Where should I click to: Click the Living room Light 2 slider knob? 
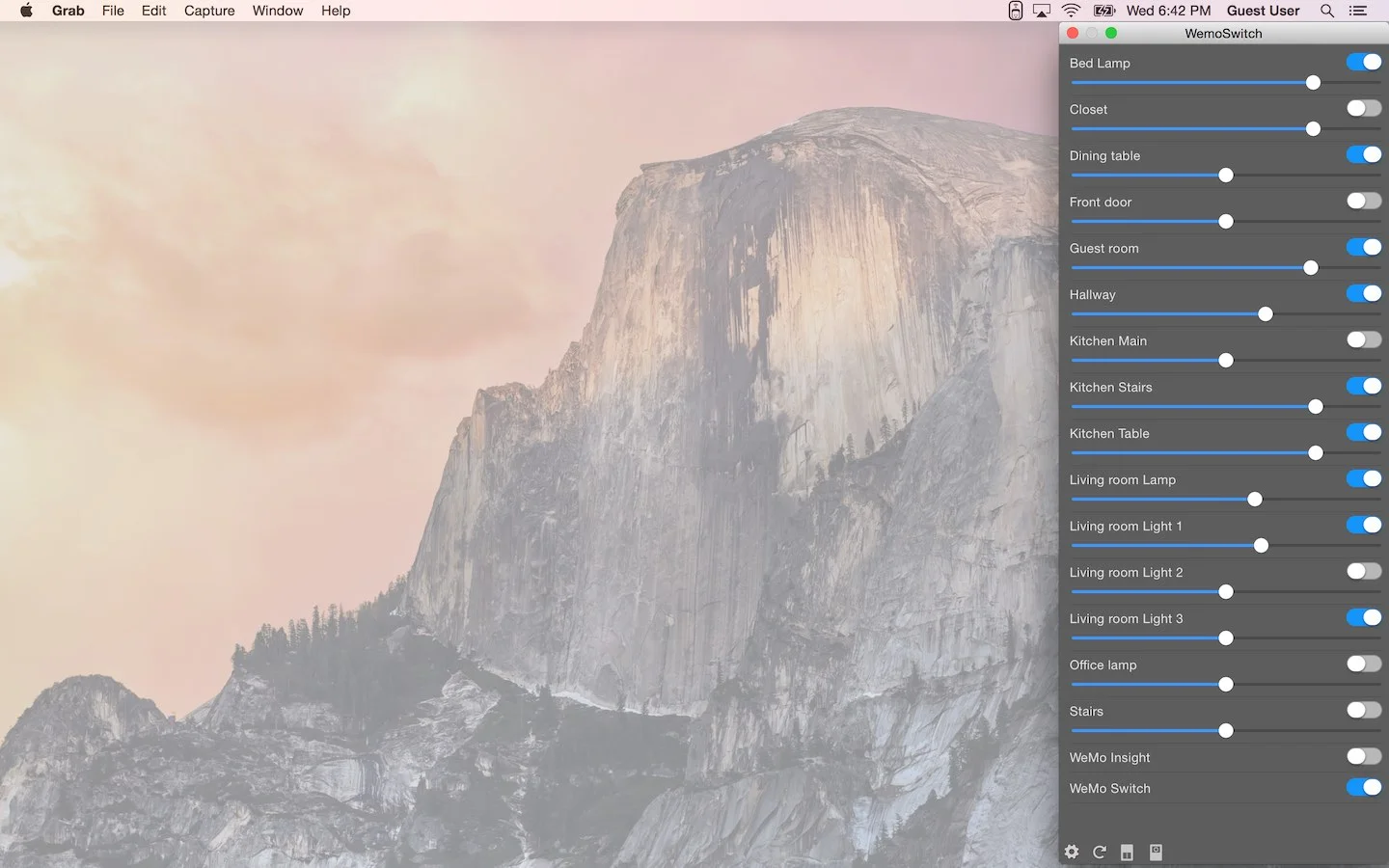1226,592
